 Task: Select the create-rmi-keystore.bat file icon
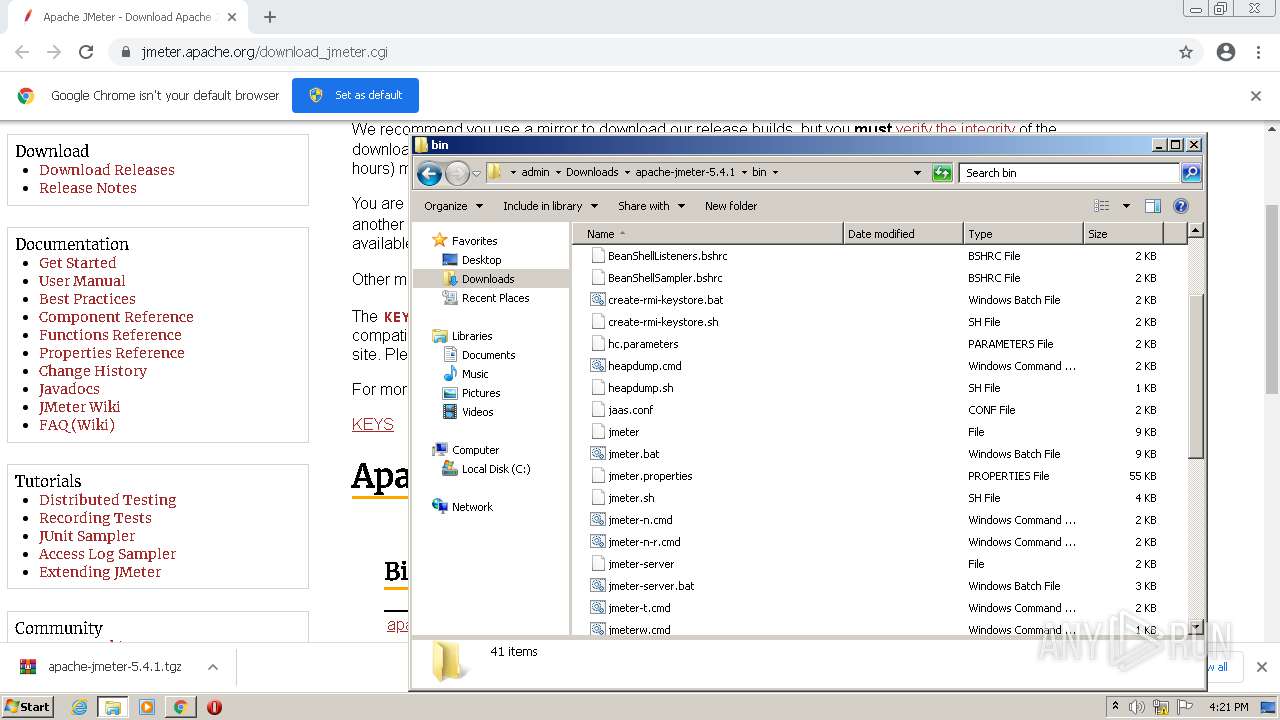pos(598,300)
